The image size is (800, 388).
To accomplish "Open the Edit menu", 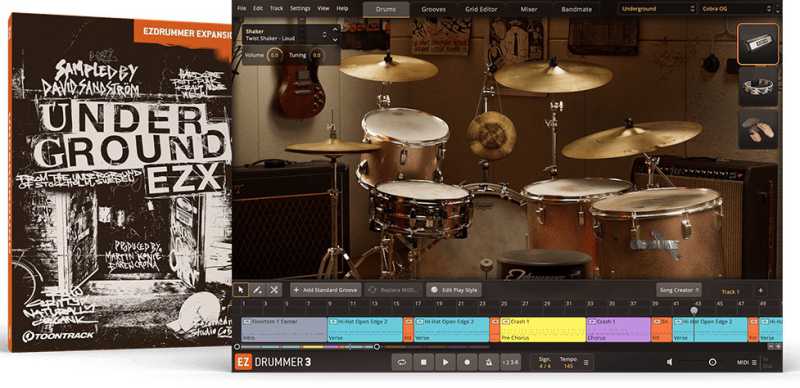I will [x=258, y=8].
